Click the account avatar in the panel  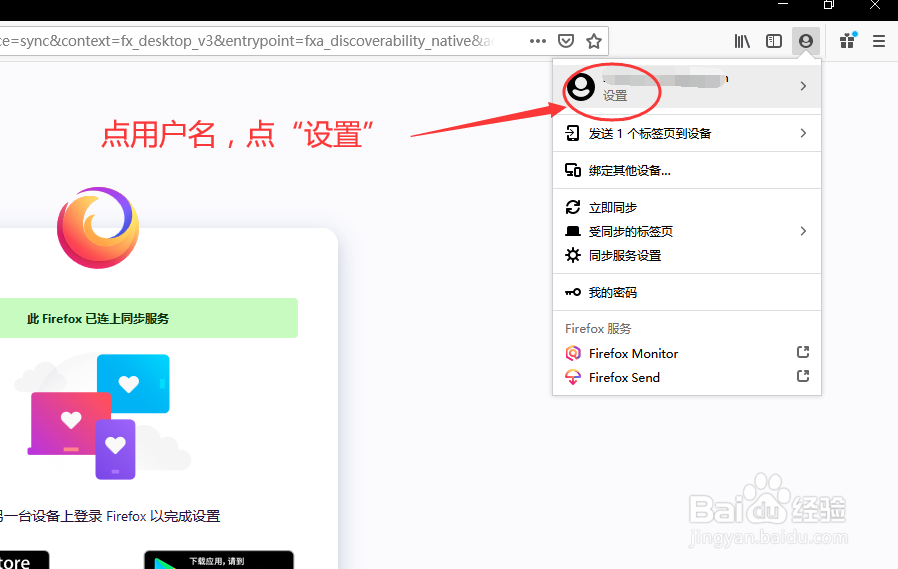581,86
